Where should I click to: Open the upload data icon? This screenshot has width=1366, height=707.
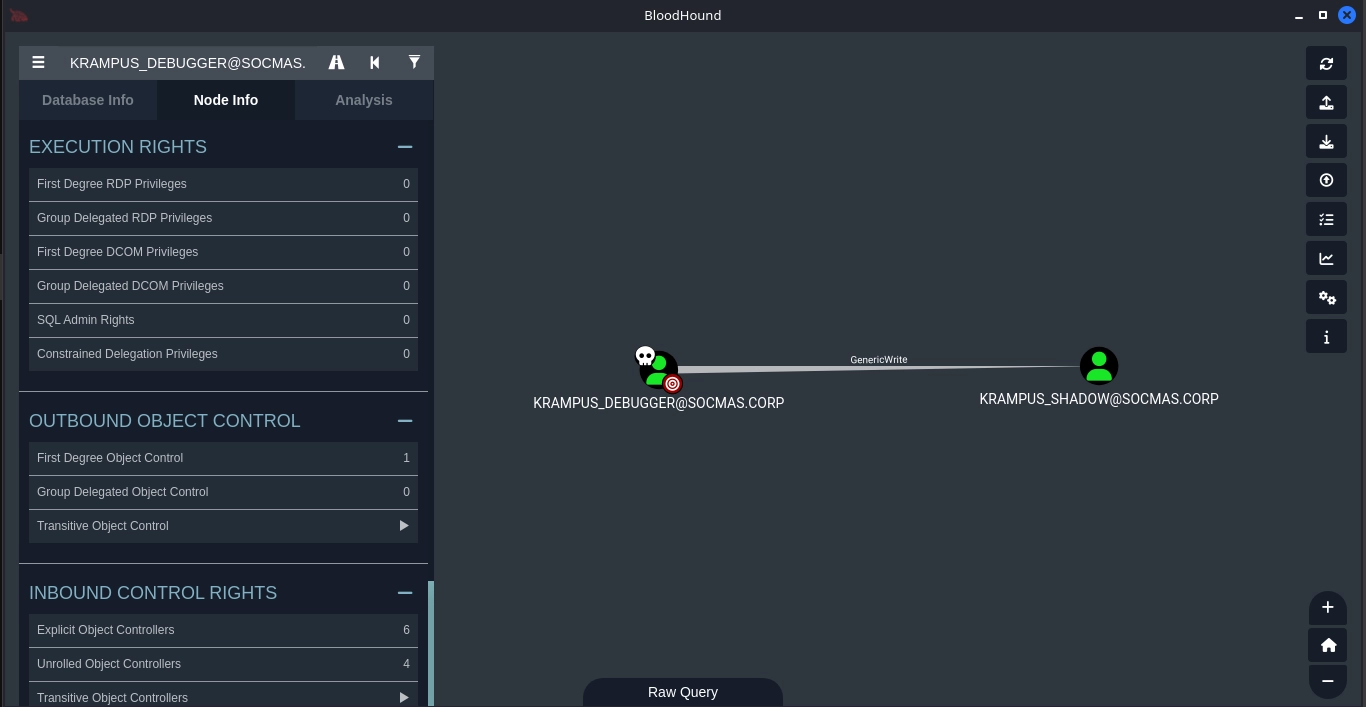(1326, 180)
